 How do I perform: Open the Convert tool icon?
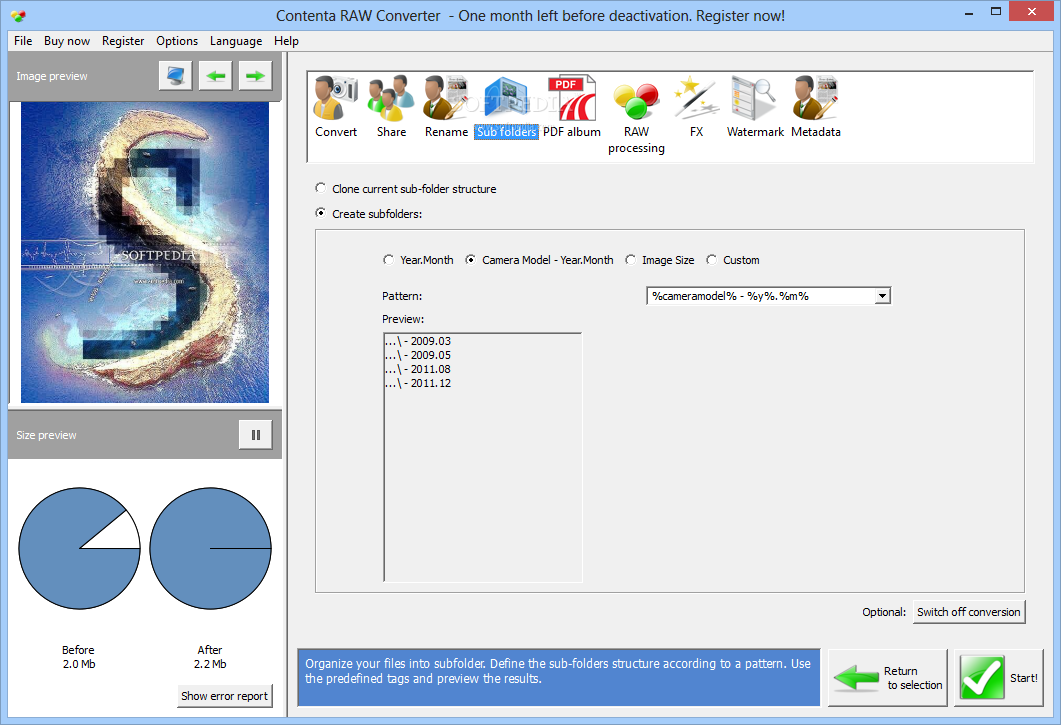336,106
